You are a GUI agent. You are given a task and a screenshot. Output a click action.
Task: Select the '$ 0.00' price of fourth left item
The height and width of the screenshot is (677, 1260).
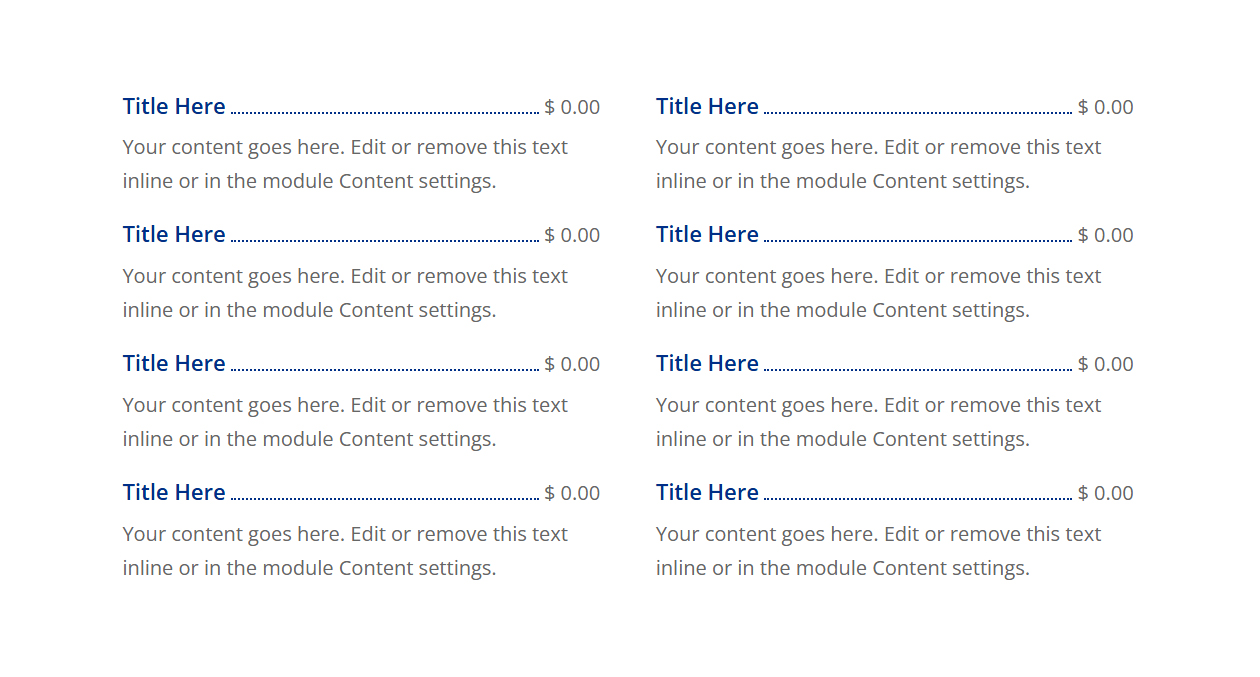(572, 493)
